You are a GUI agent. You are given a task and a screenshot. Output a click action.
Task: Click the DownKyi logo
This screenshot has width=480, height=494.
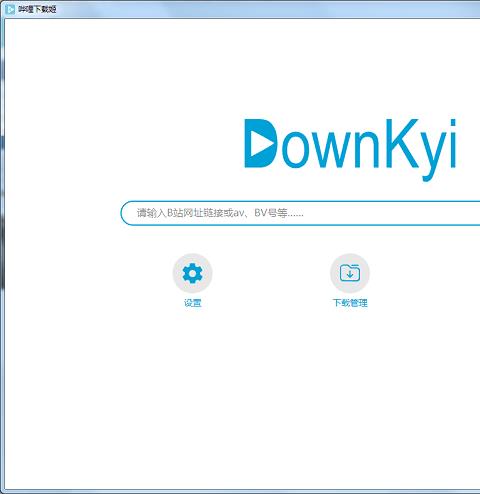click(x=350, y=149)
